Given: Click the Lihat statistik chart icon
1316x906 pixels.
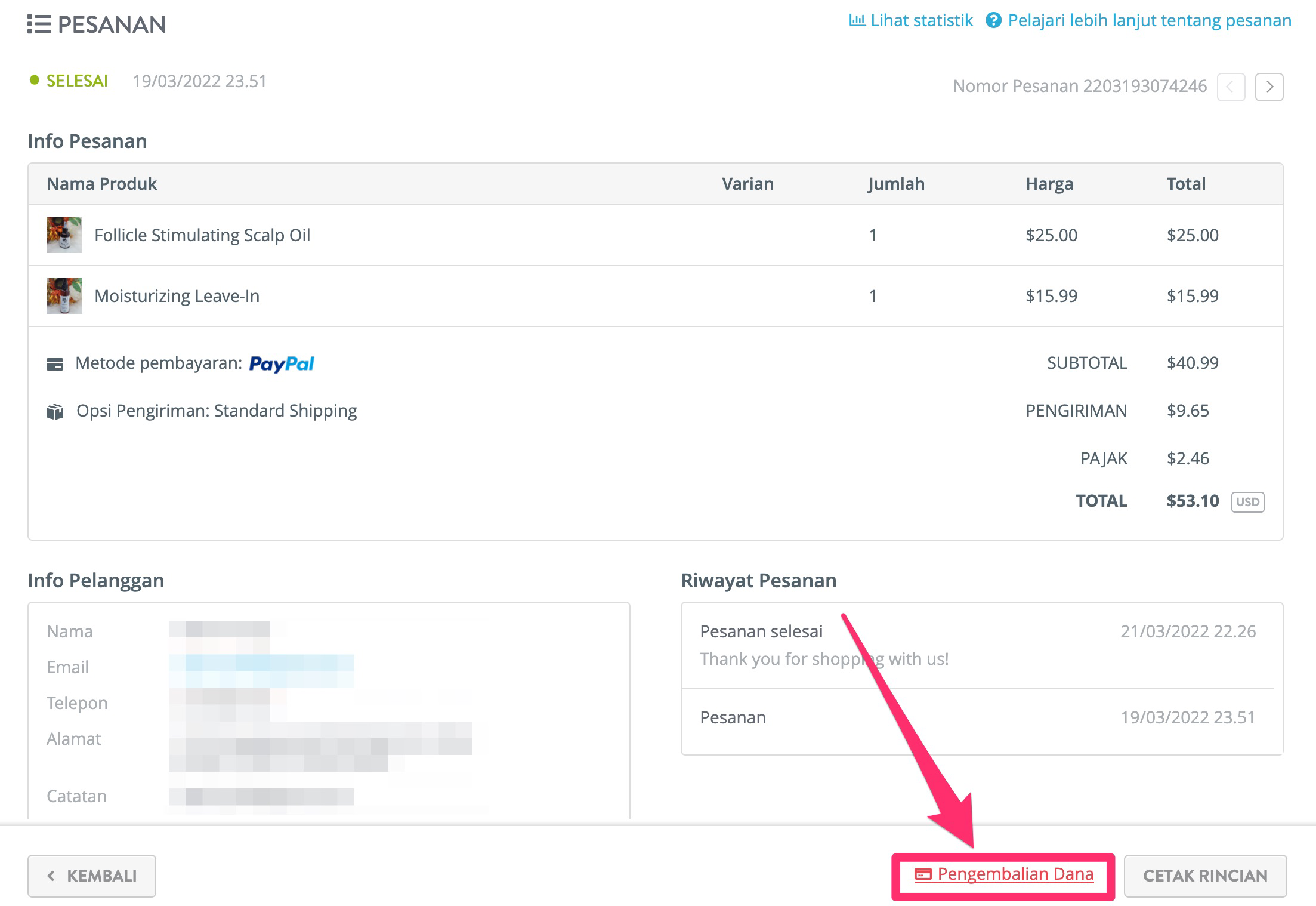Looking at the screenshot, I should pos(857,20).
